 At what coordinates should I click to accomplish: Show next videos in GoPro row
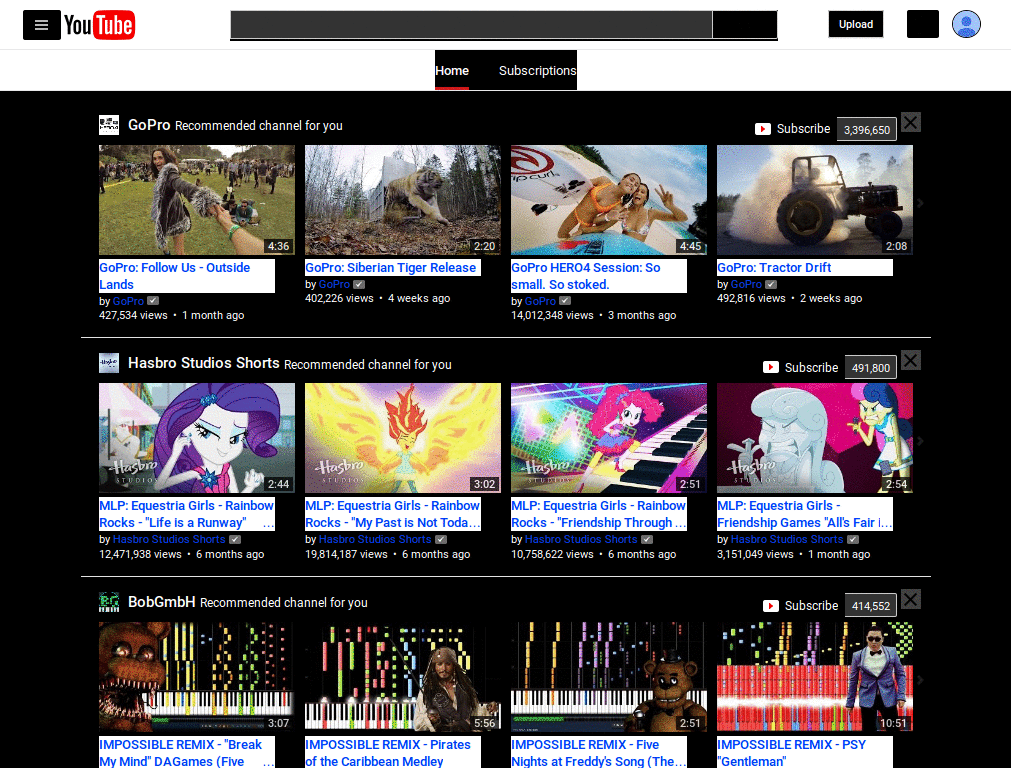pyautogui.click(x=920, y=203)
